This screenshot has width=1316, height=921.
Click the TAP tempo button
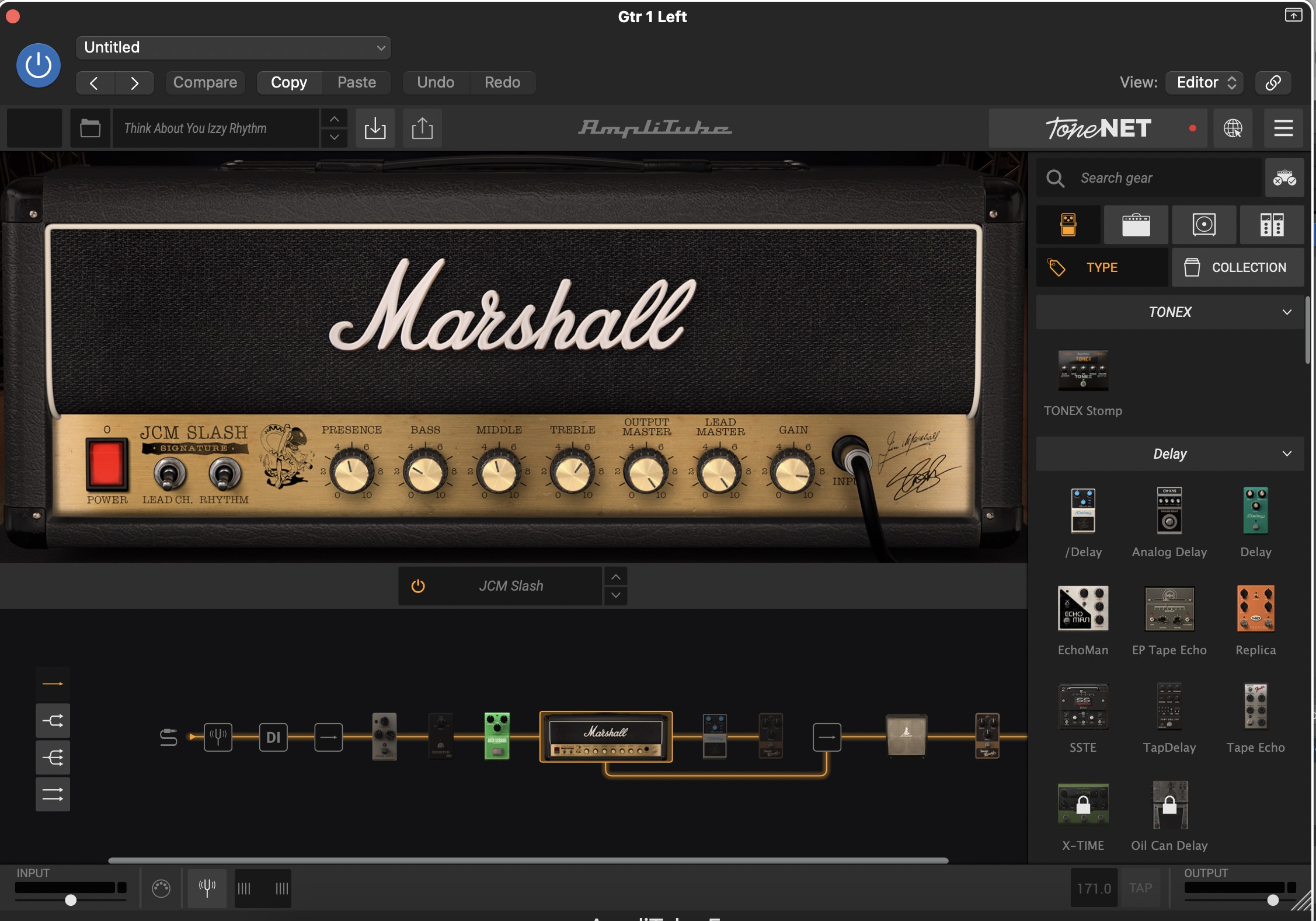point(1140,888)
